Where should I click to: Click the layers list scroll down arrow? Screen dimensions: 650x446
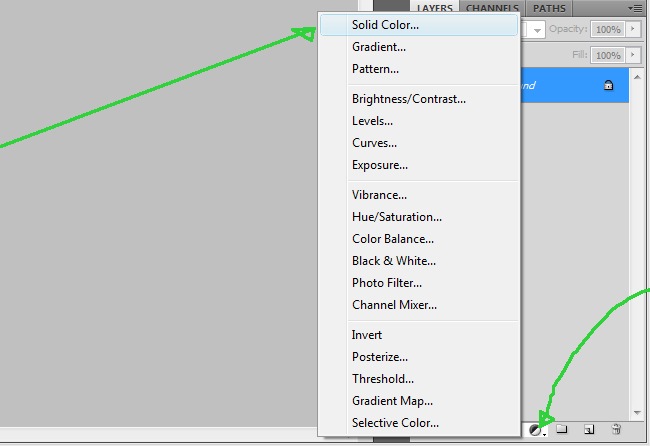(637, 412)
